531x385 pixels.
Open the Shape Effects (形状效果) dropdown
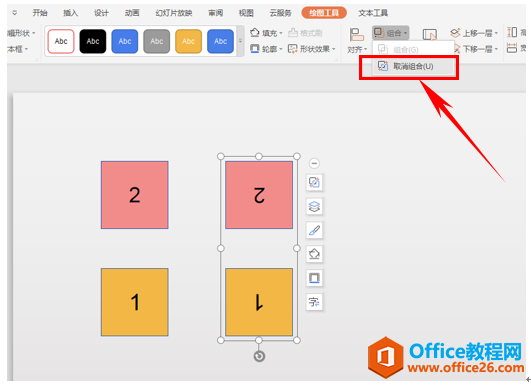pos(312,49)
